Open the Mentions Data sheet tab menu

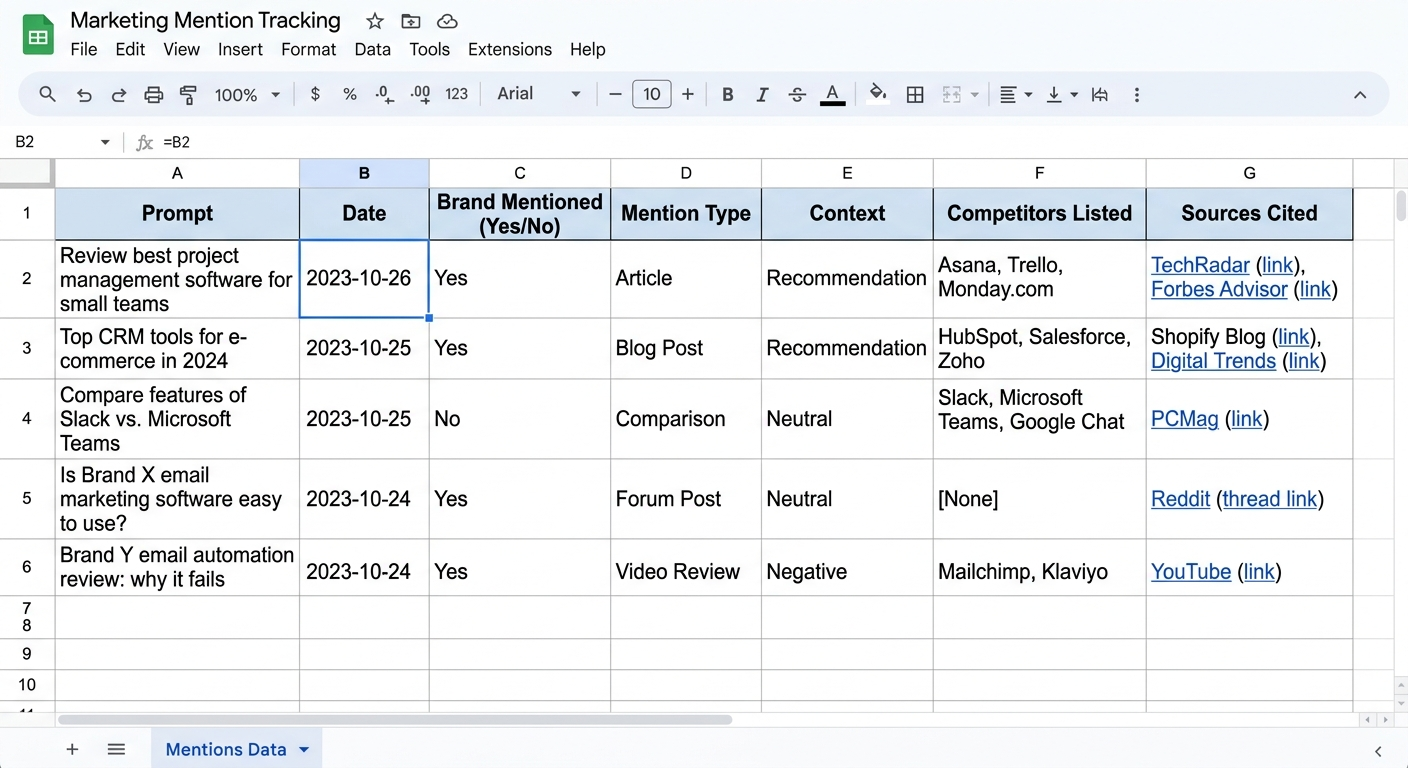point(303,748)
